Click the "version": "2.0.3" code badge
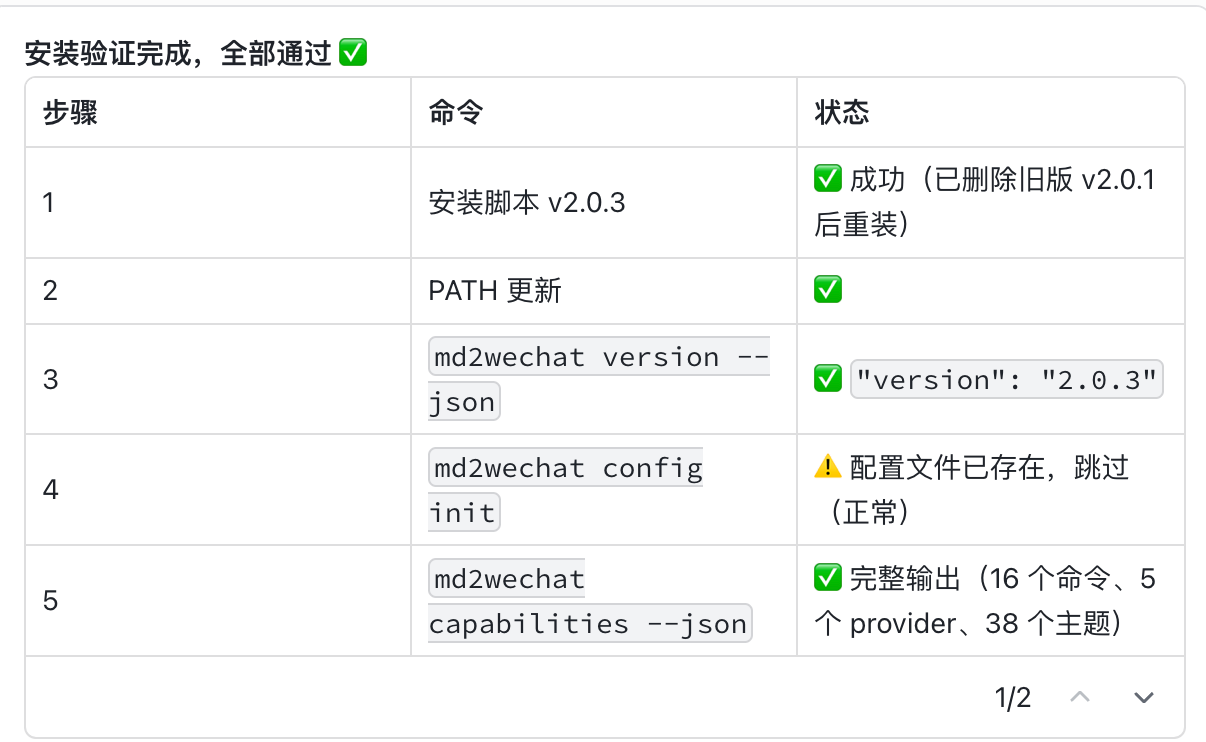1206x742 pixels. coord(1006,380)
